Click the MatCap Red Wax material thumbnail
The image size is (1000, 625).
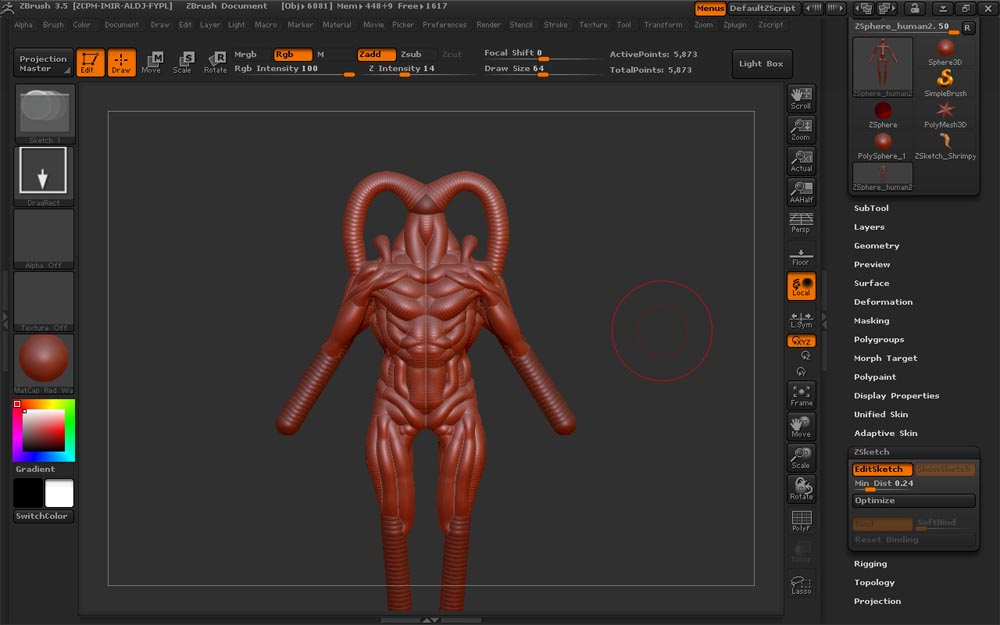pos(44,362)
